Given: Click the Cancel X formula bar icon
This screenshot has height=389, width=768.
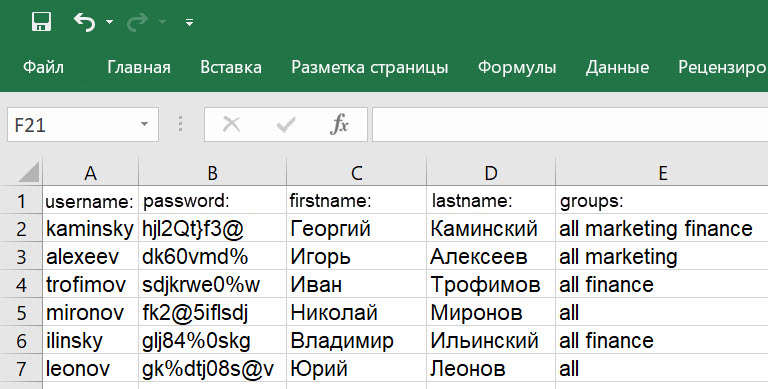Looking at the screenshot, I should [x=231, y=124].
